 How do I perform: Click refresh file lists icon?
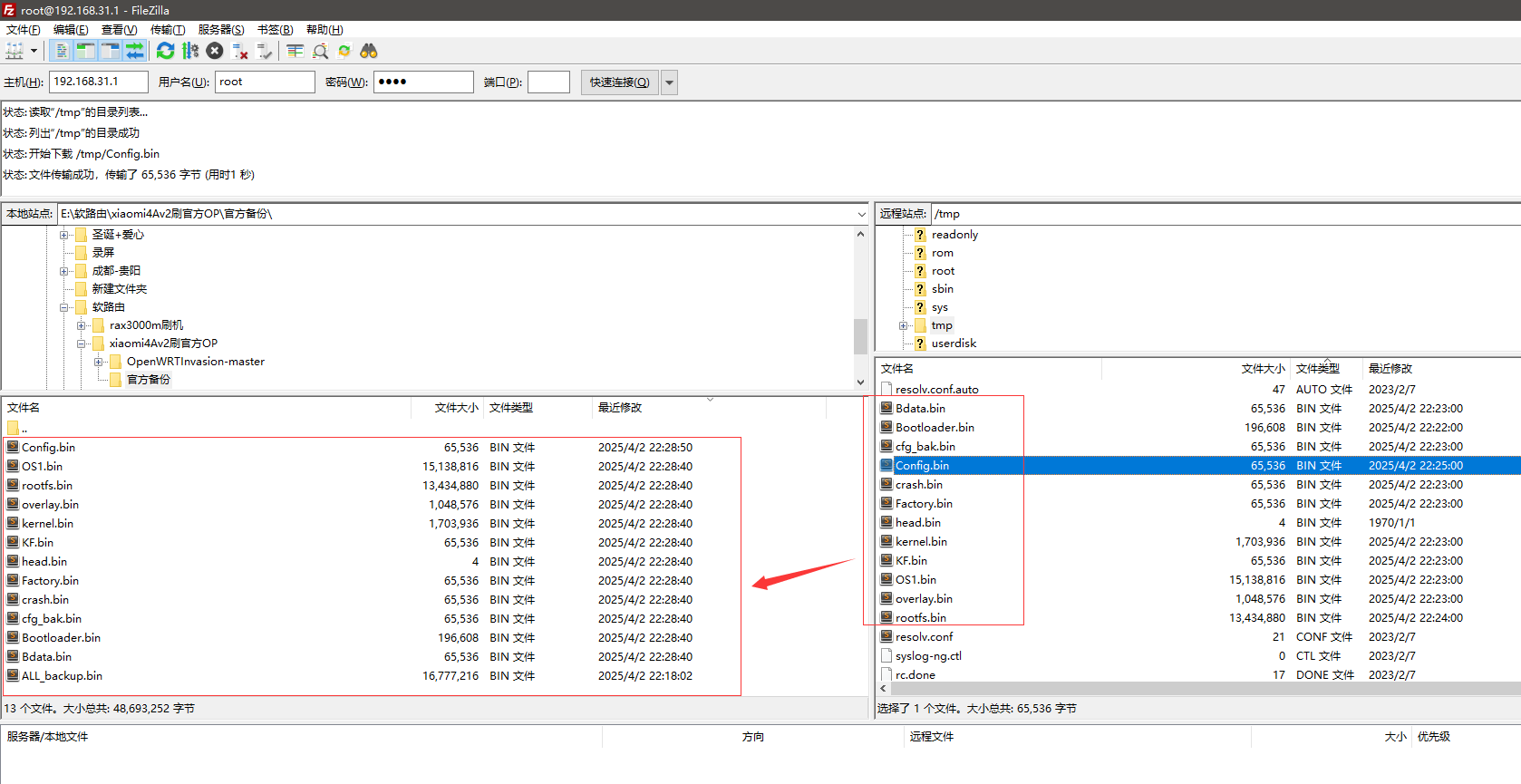[165, 52]
